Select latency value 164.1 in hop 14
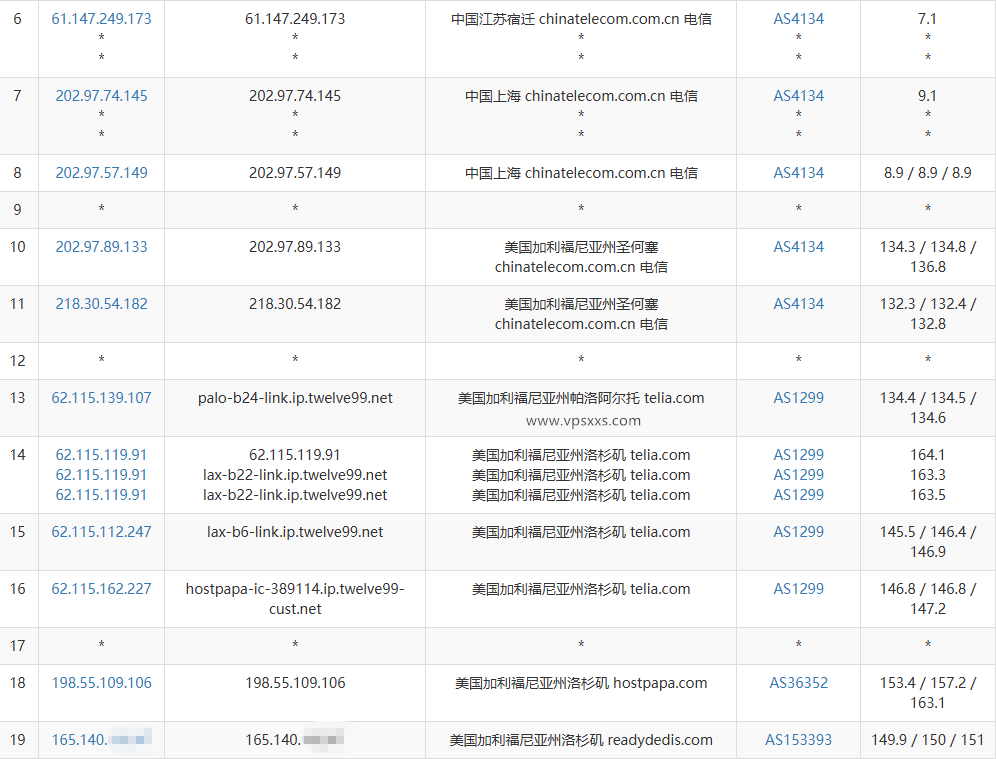The width and height of the screenshot is (996, 759). [927, 455]
